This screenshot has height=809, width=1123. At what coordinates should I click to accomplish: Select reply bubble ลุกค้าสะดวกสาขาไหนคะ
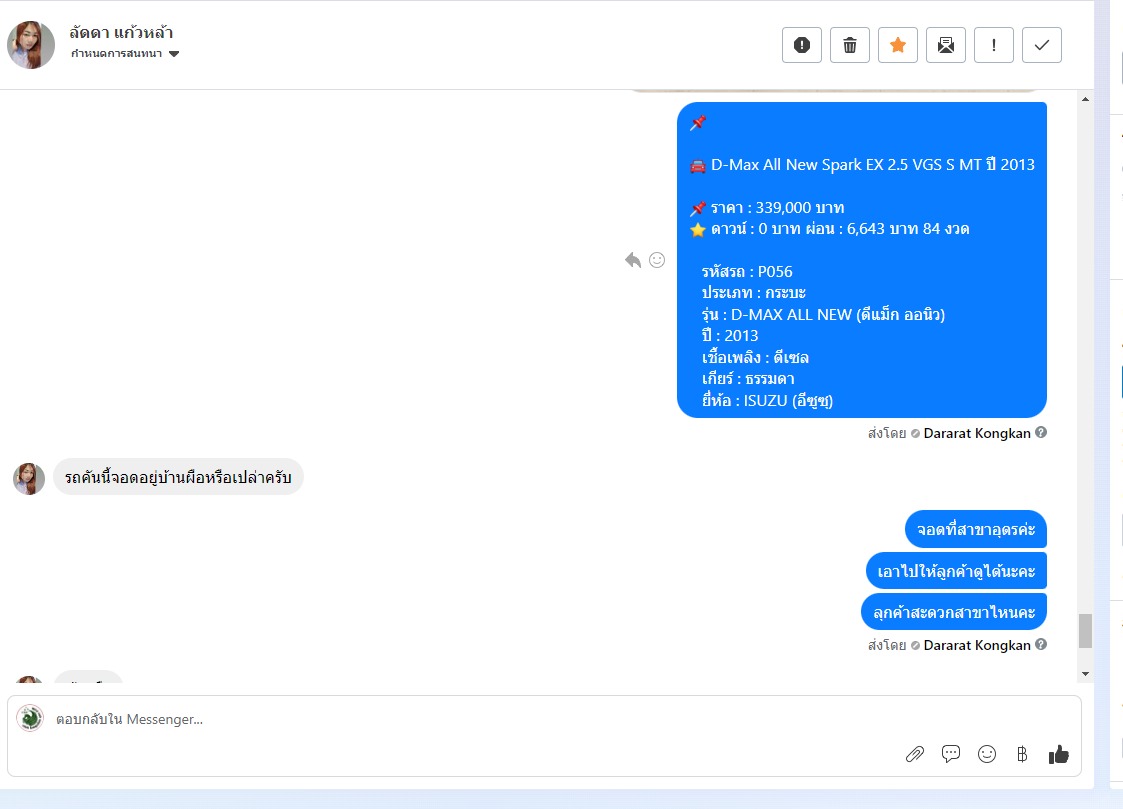954,612
